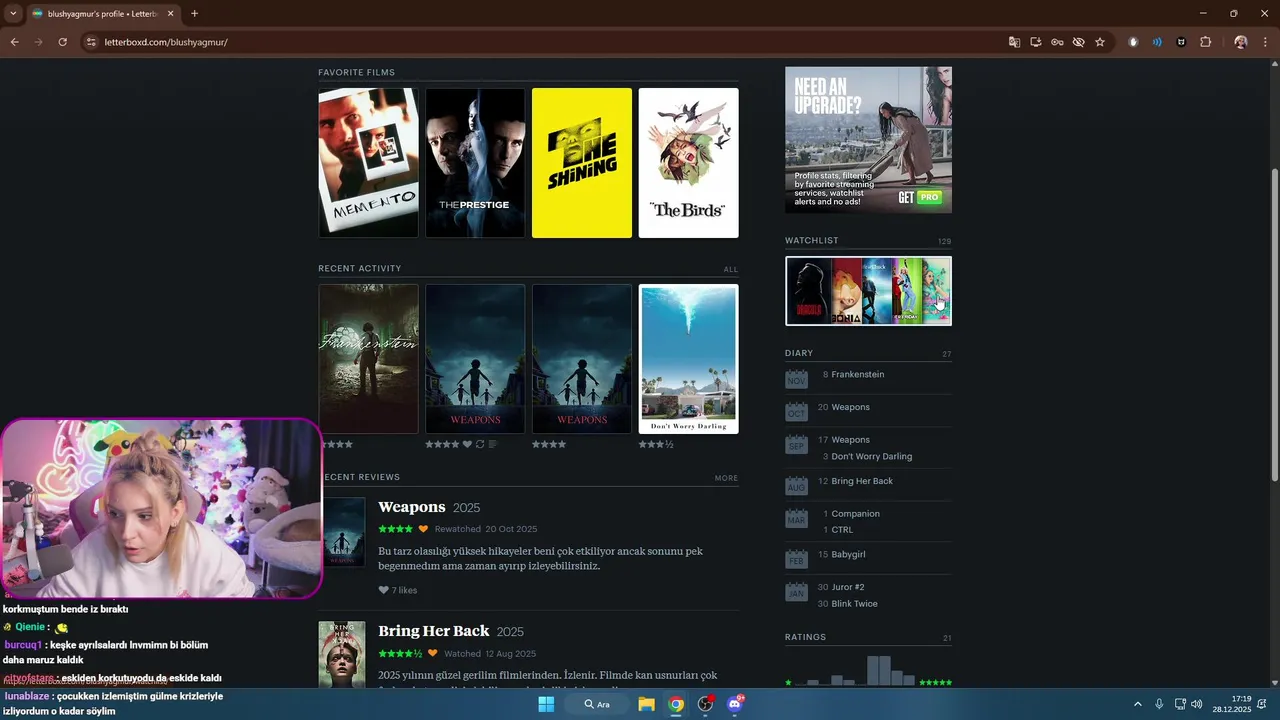Screen dimensions: 1280x720
Task: Open the Windows Start menu
Action: pyautogui.click(x=546, y=704)
